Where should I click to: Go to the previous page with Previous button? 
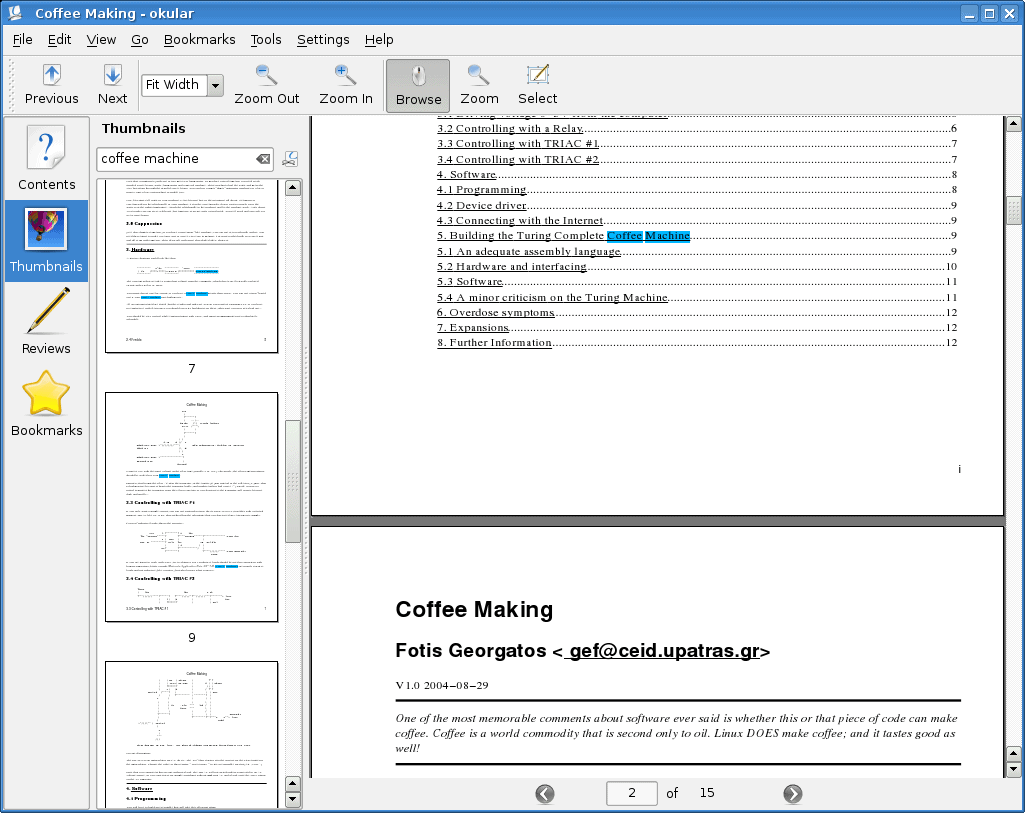click(51, 85)
